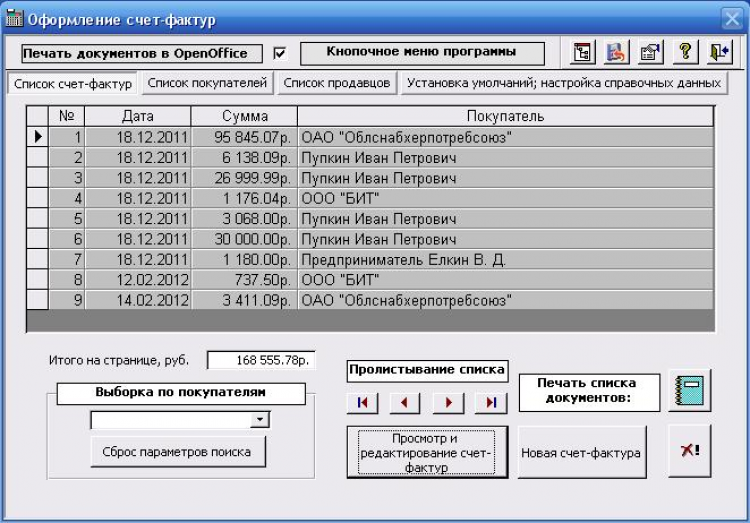Select ОАО "Облснабхерпотребсоюз" in row 1

(506, 137)
